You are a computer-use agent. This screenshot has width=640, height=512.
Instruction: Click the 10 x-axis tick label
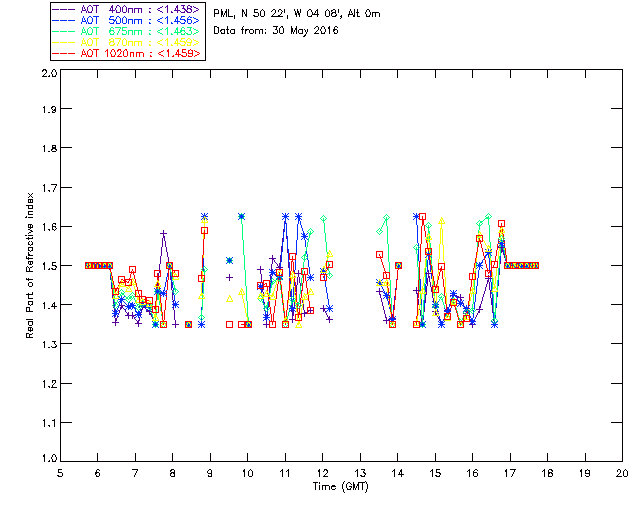pos(247,473)
